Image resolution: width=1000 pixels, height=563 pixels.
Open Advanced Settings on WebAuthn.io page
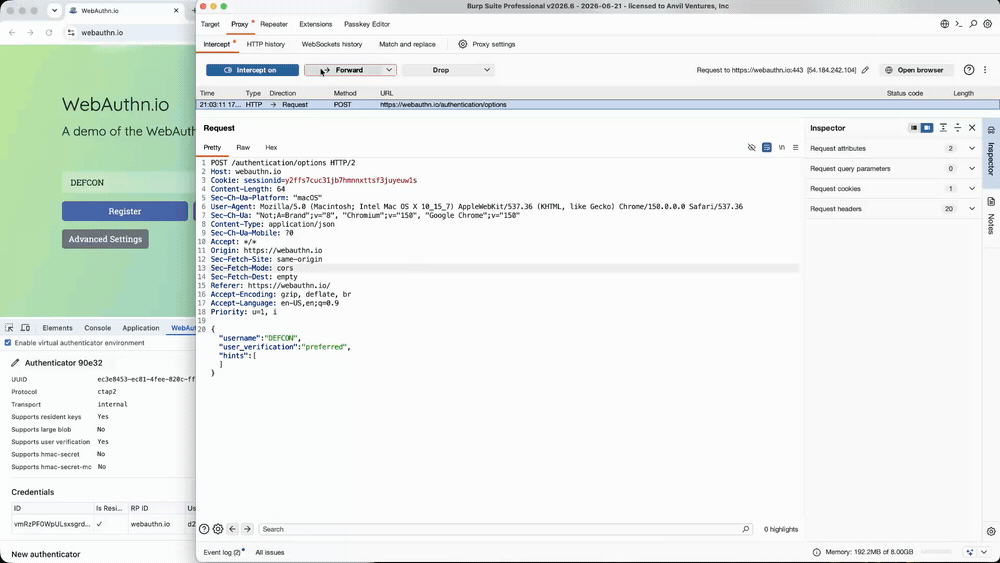(x=105, y=239)
